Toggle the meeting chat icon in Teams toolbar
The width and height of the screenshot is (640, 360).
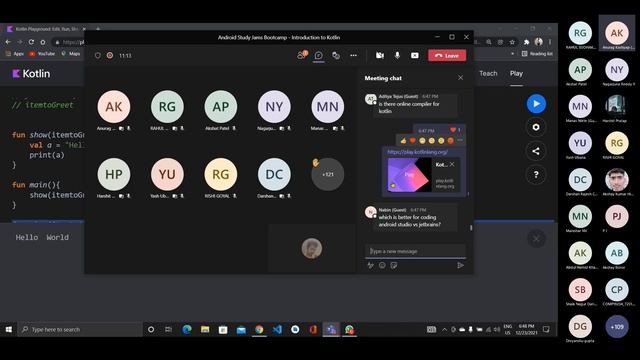tap(319, 55)
